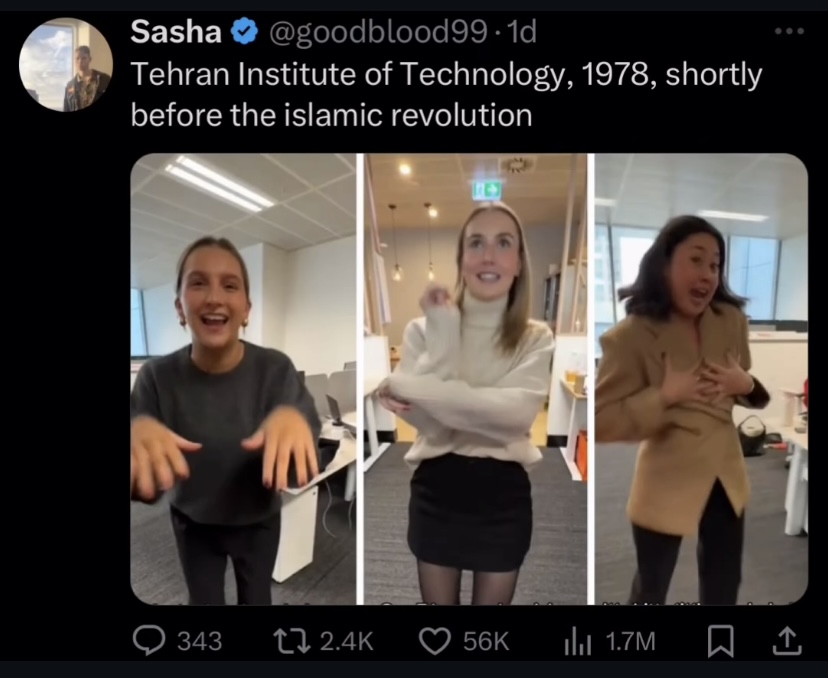Like the tweet with heart icon
Screen dimensions: 828x678
point(435,641)
